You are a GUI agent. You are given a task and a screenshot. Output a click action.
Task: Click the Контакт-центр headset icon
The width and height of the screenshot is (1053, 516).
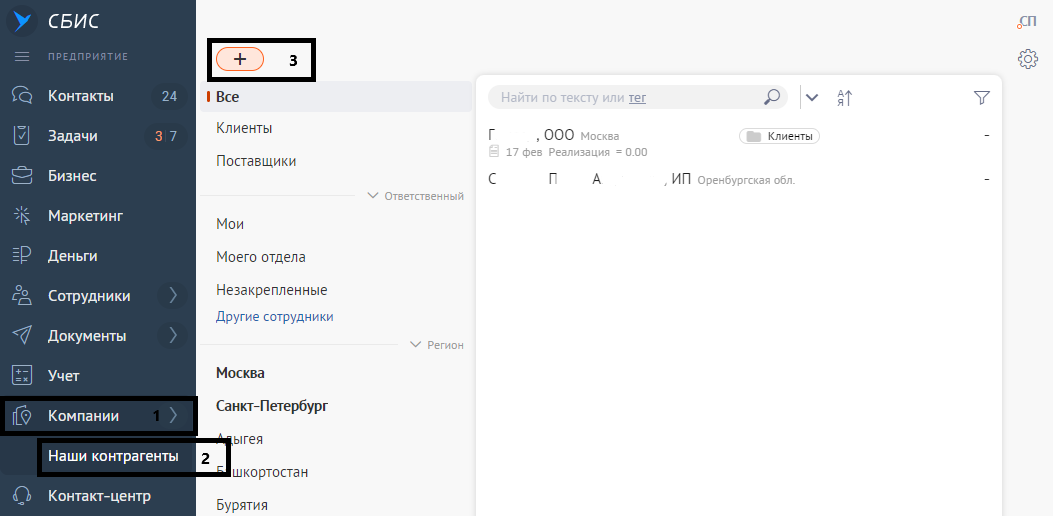22,496
